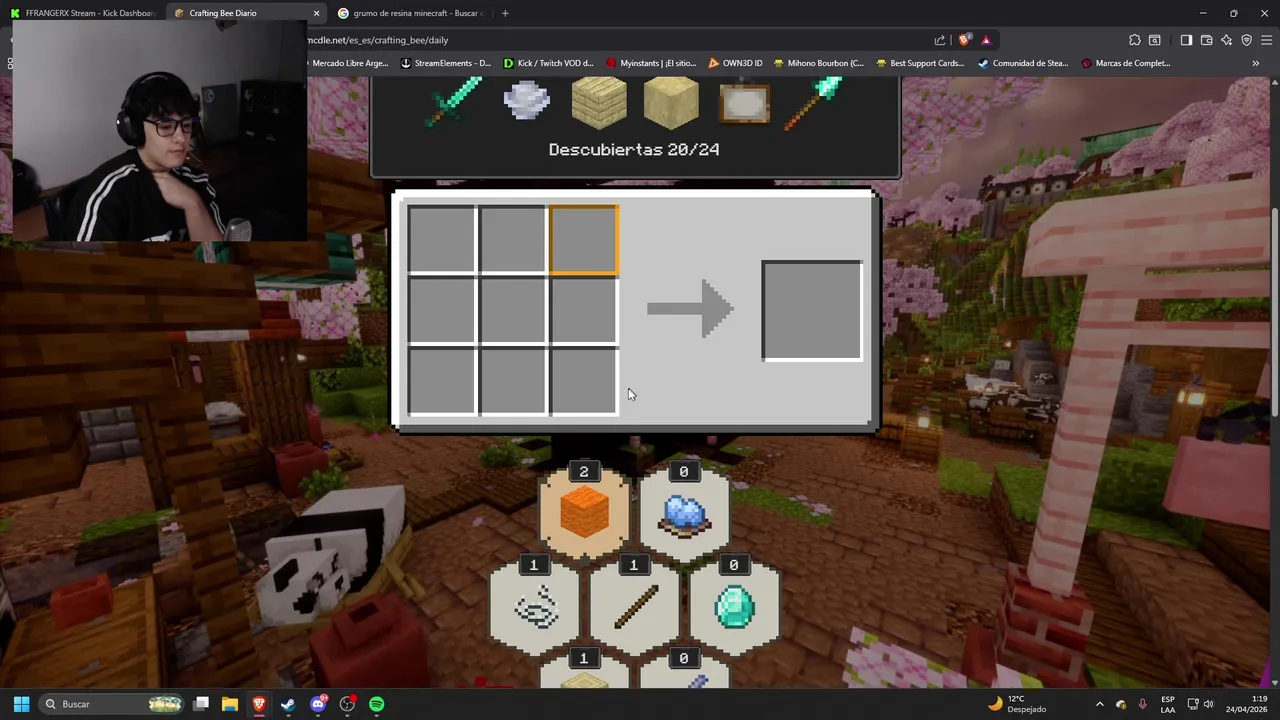1280x720 pixels.
Task: Open a new browser tab
Action: (505, 13)
